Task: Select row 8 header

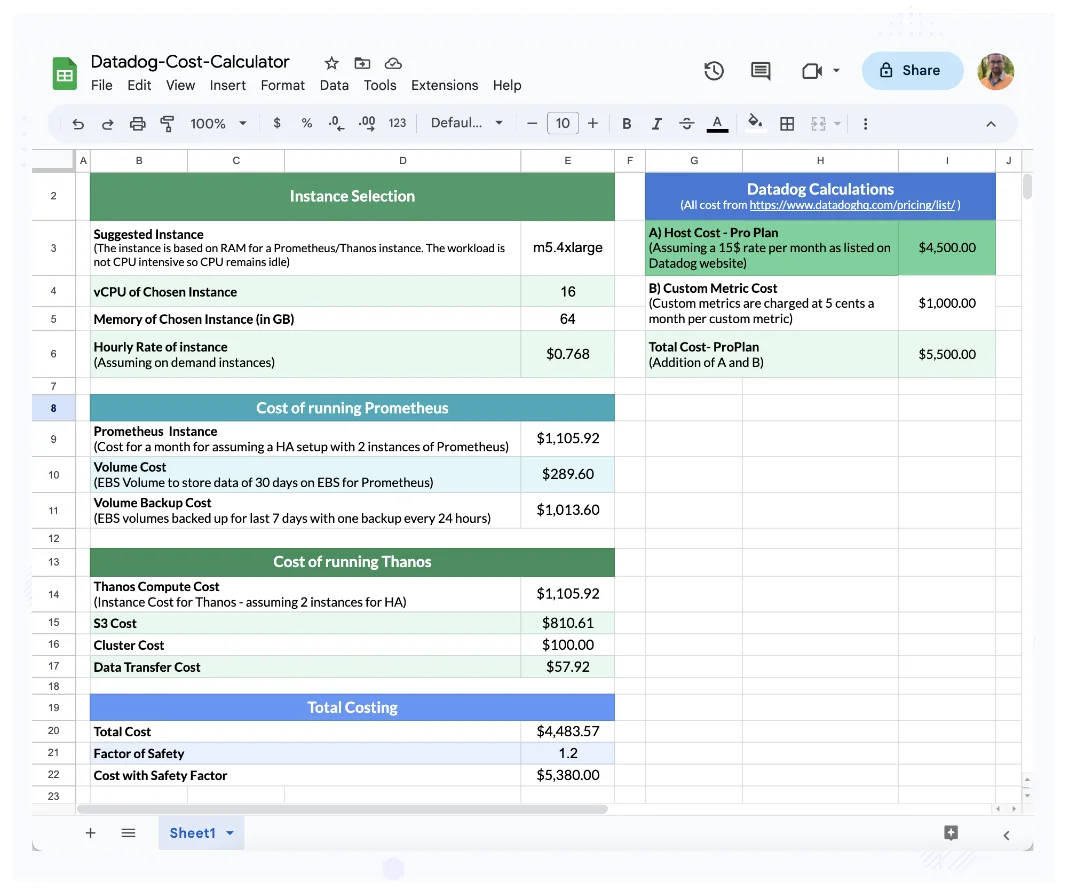Action: click(53, 408)
